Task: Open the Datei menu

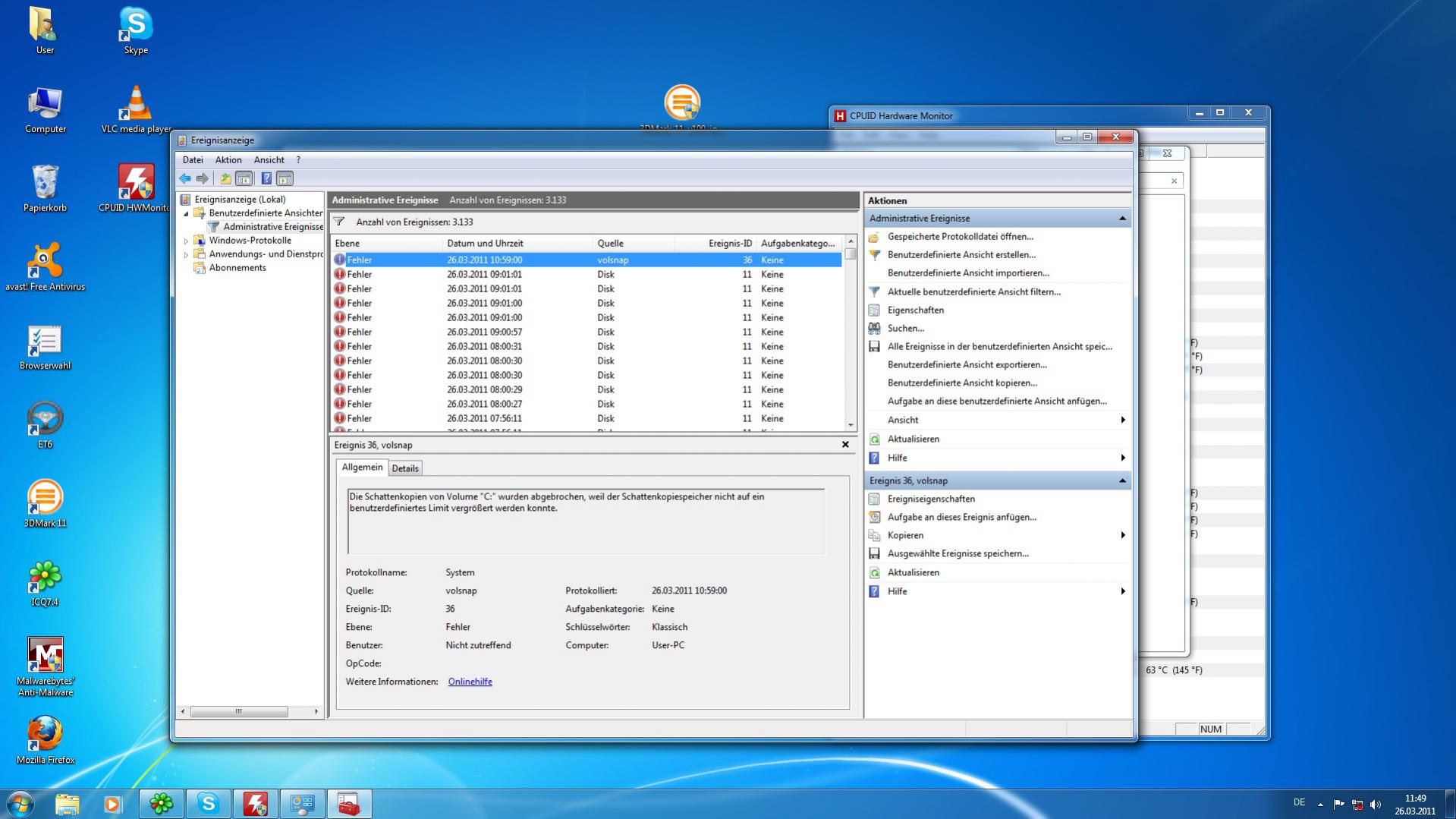Action: (193, 160)
